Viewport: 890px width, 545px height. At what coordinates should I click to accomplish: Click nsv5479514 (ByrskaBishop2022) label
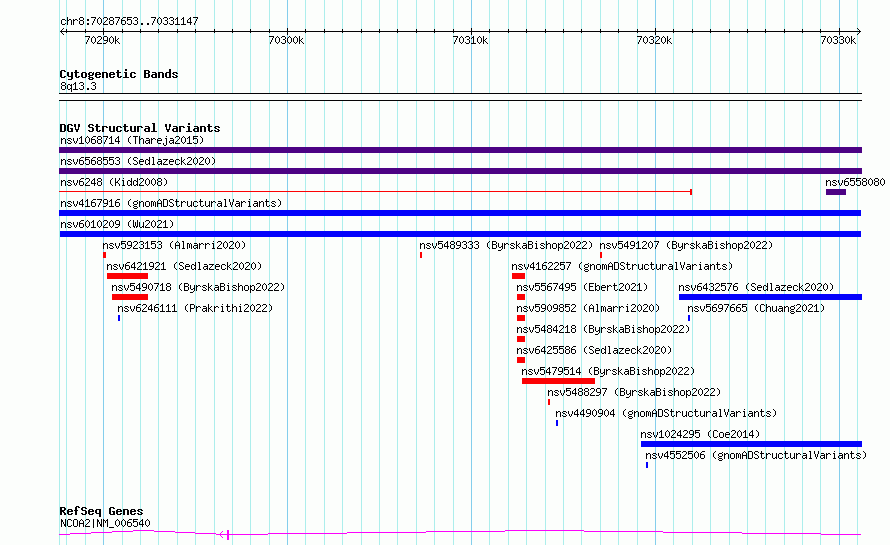(x=608, y=371)
